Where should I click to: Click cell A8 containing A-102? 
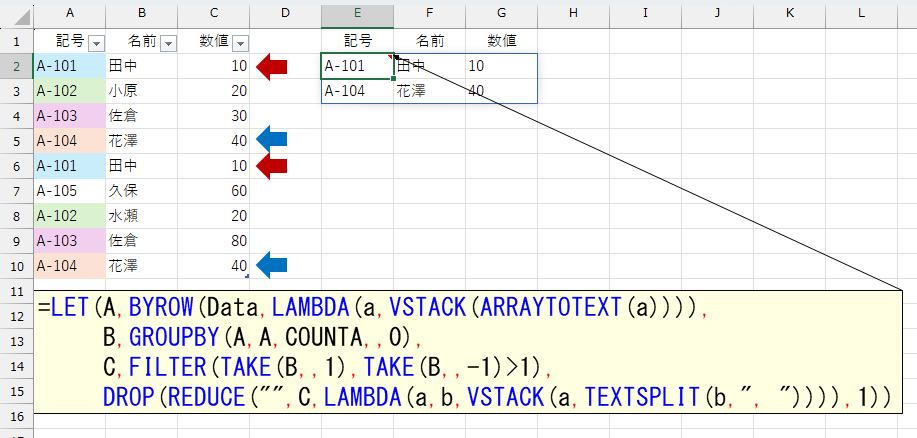click(70, 216)
